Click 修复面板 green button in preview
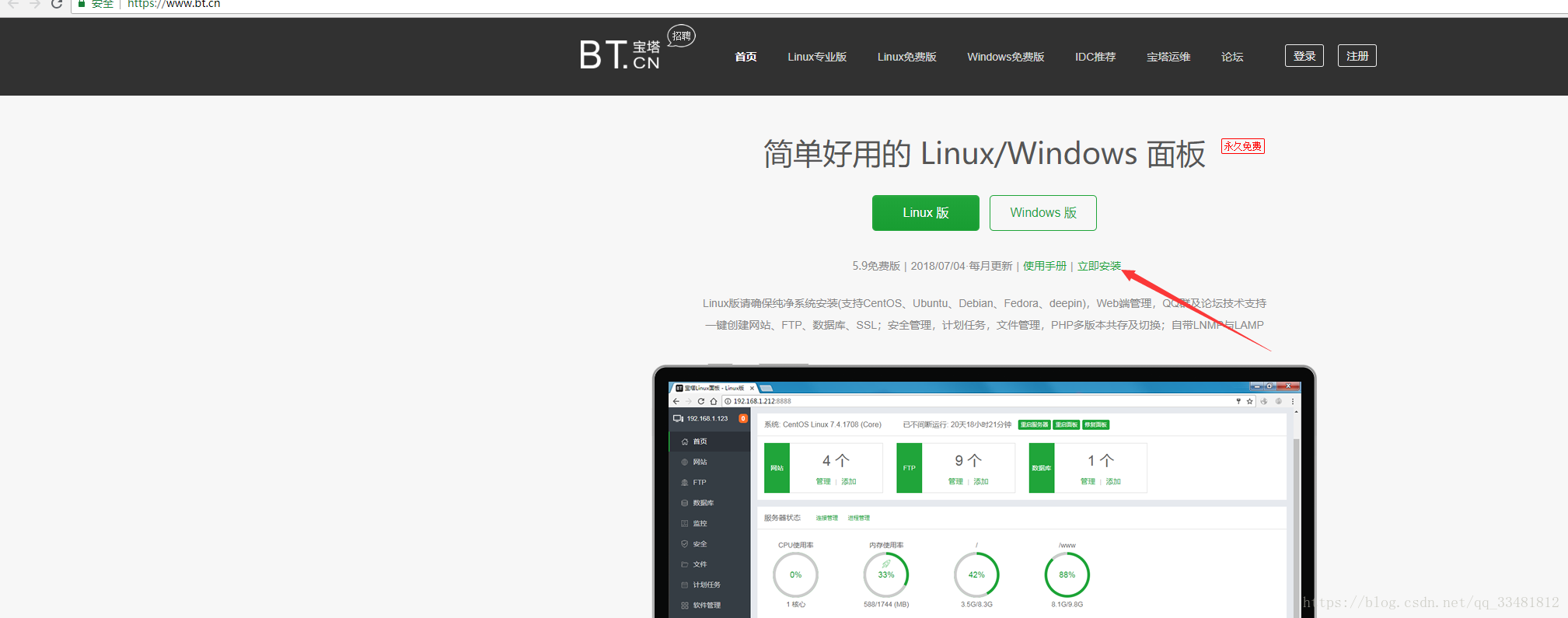The image size is (1568, 618). click(x=1095, y=424)
